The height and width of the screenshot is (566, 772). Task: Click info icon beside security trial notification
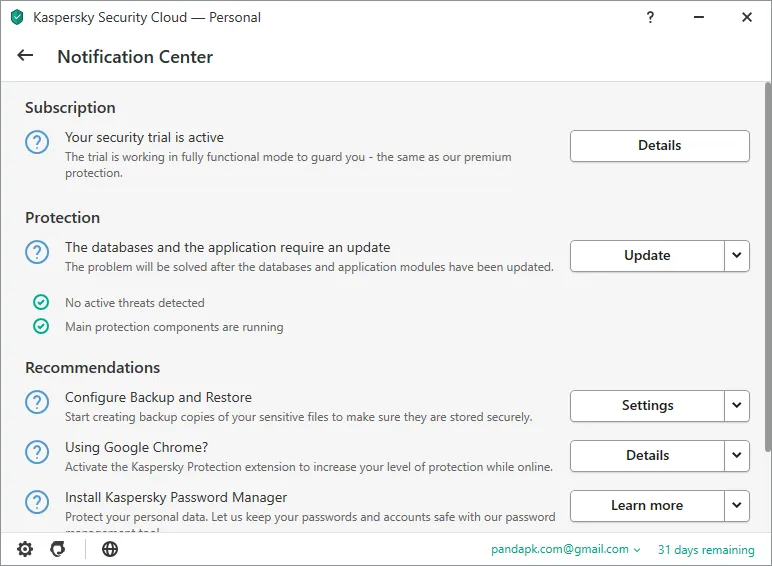[x=37, y=142]
